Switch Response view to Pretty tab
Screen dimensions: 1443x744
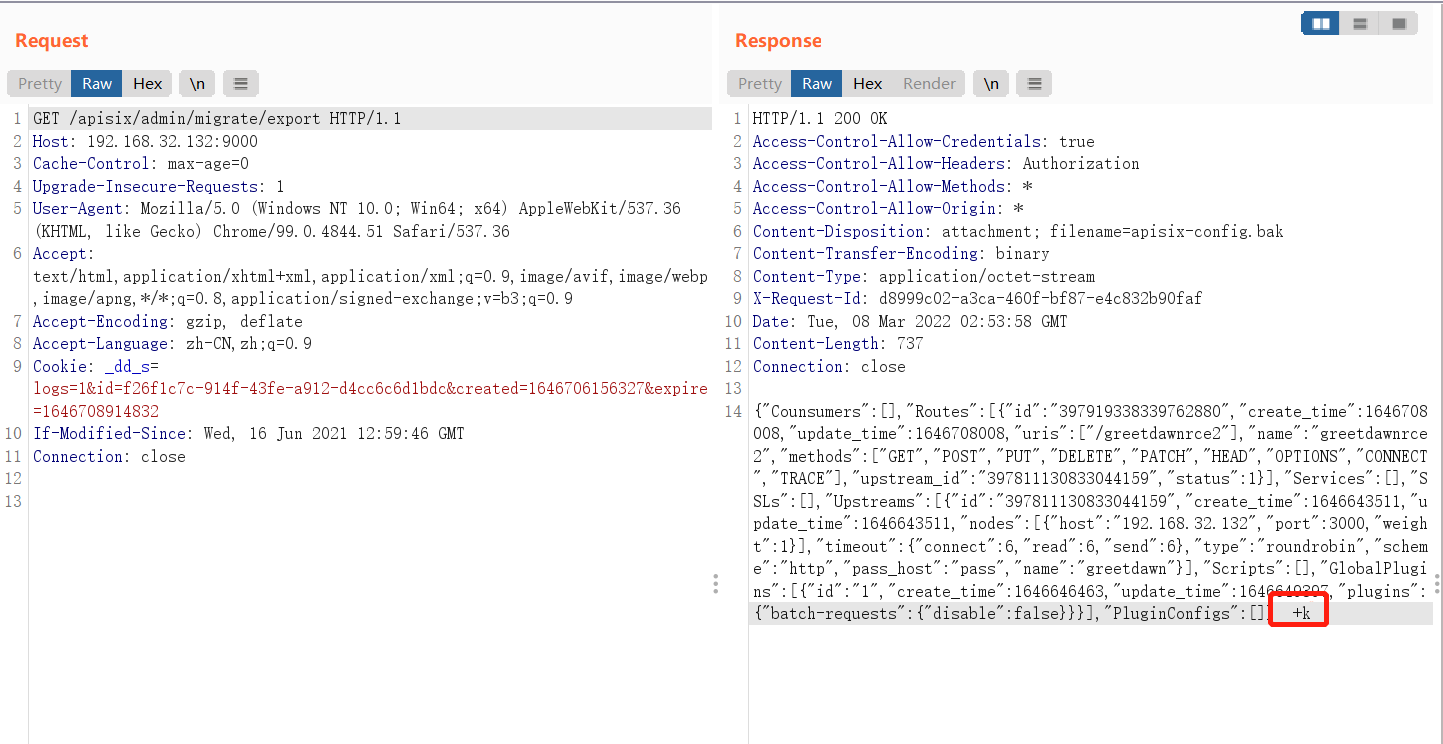click(x=760, y=84)
